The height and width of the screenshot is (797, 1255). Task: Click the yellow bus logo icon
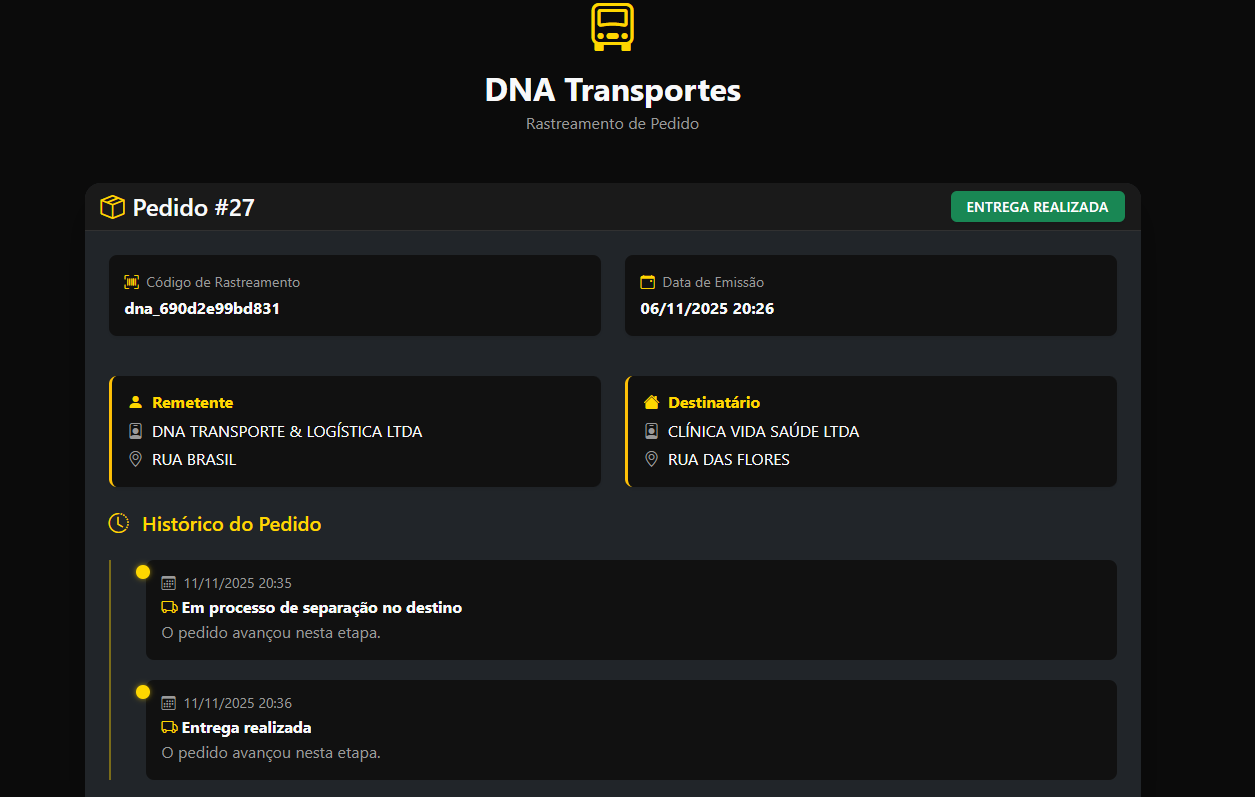coord(612,26)
